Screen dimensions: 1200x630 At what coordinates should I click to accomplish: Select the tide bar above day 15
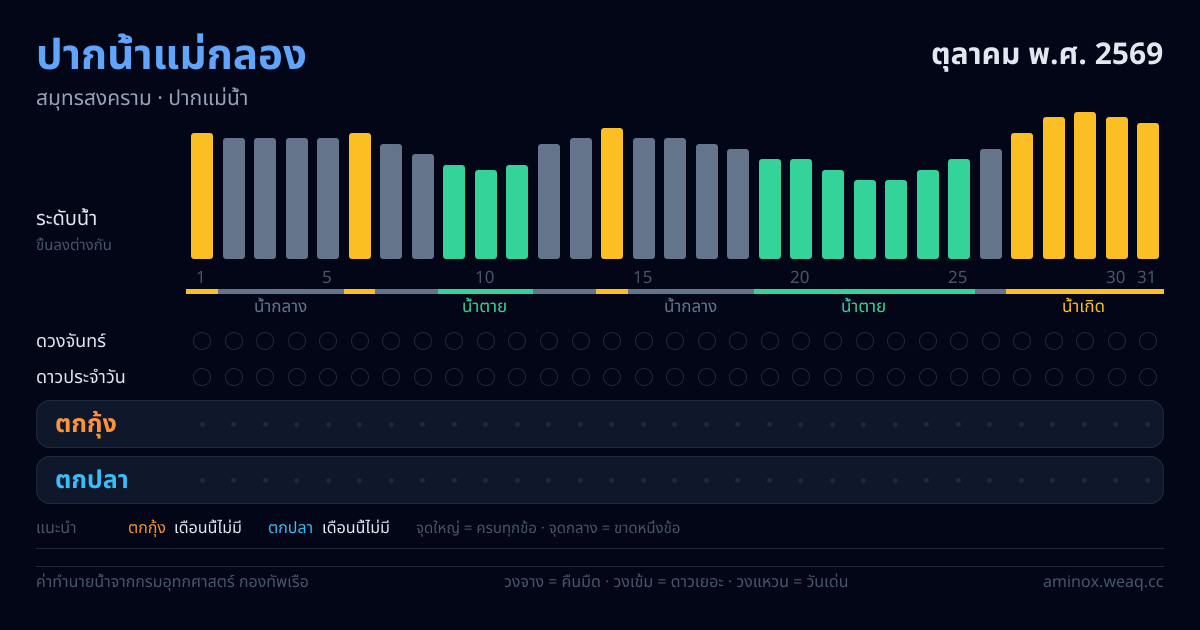[644, 199]
